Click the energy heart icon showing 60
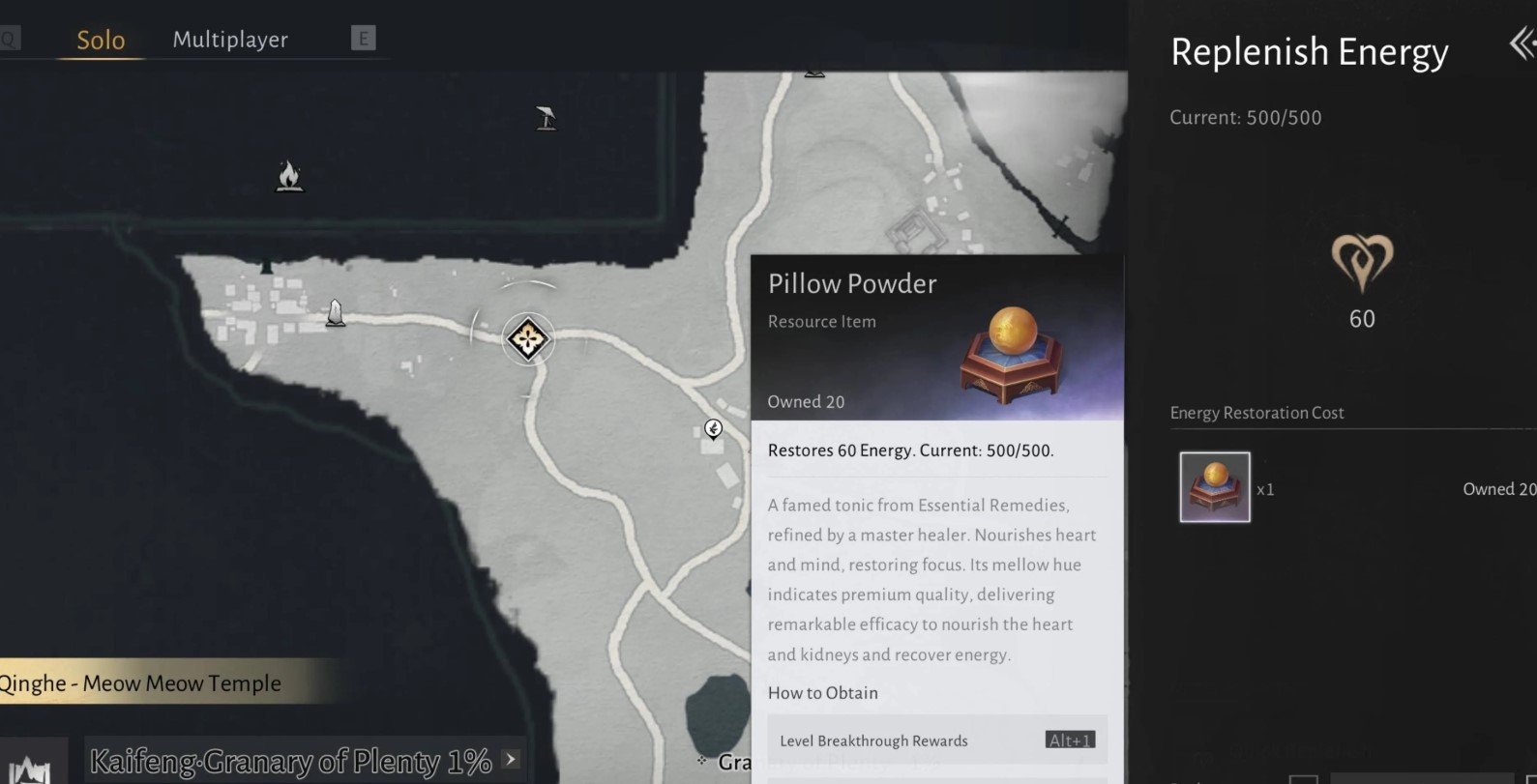 pyautogui.click(x=1362, y=263)
